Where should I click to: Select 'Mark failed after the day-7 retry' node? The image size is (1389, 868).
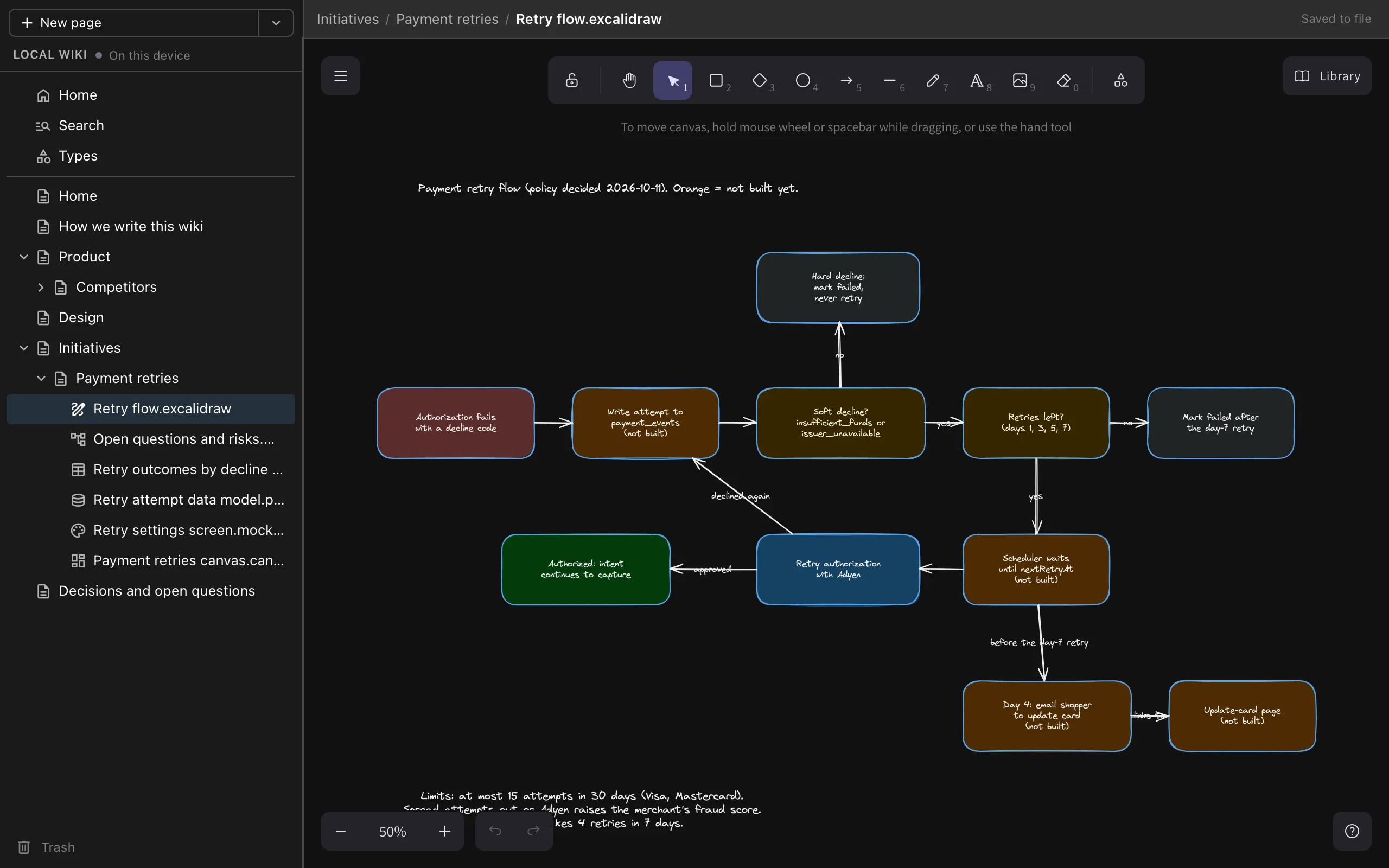click(x=1220, y=423)
